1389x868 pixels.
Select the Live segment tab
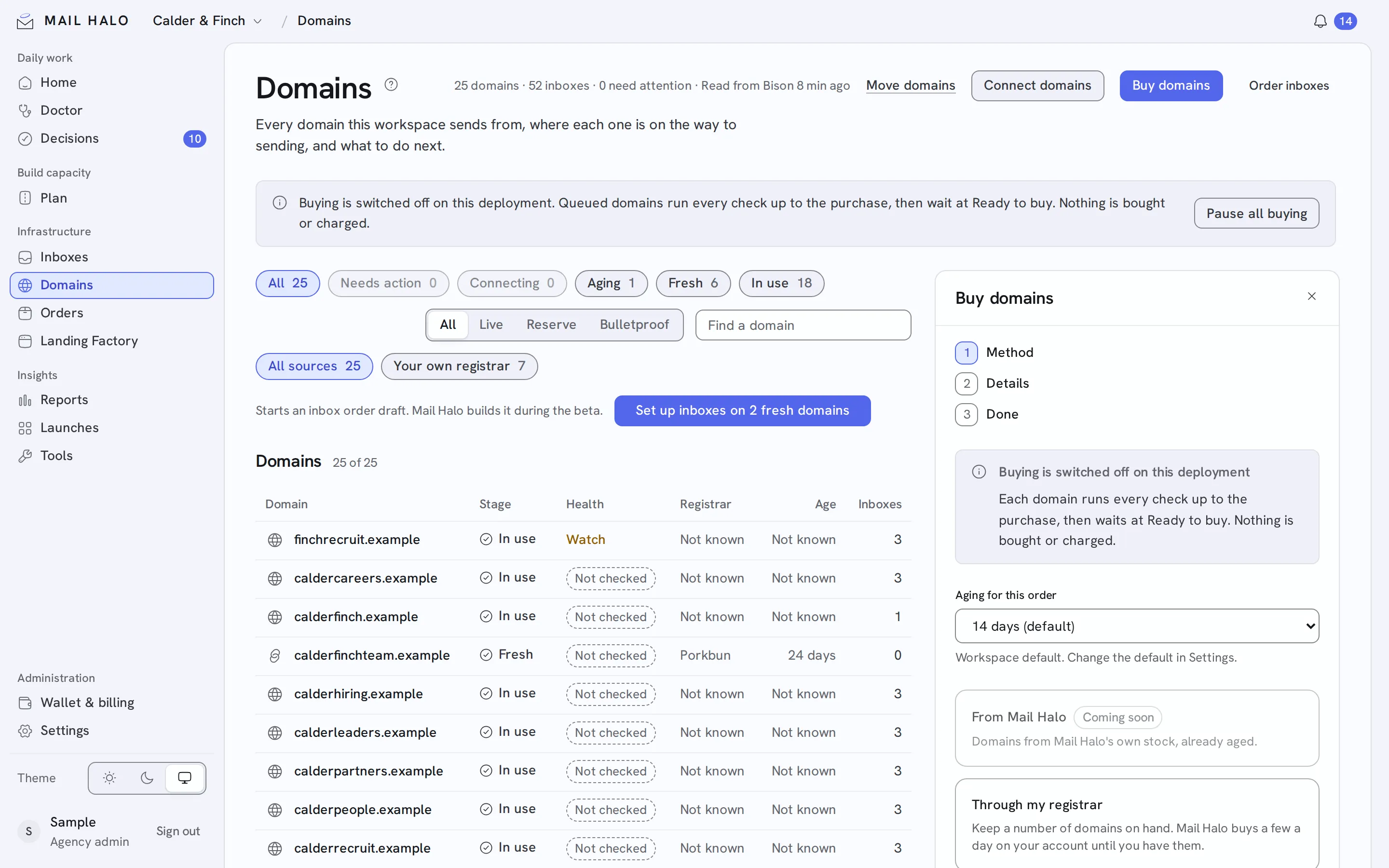click(491, 325)
